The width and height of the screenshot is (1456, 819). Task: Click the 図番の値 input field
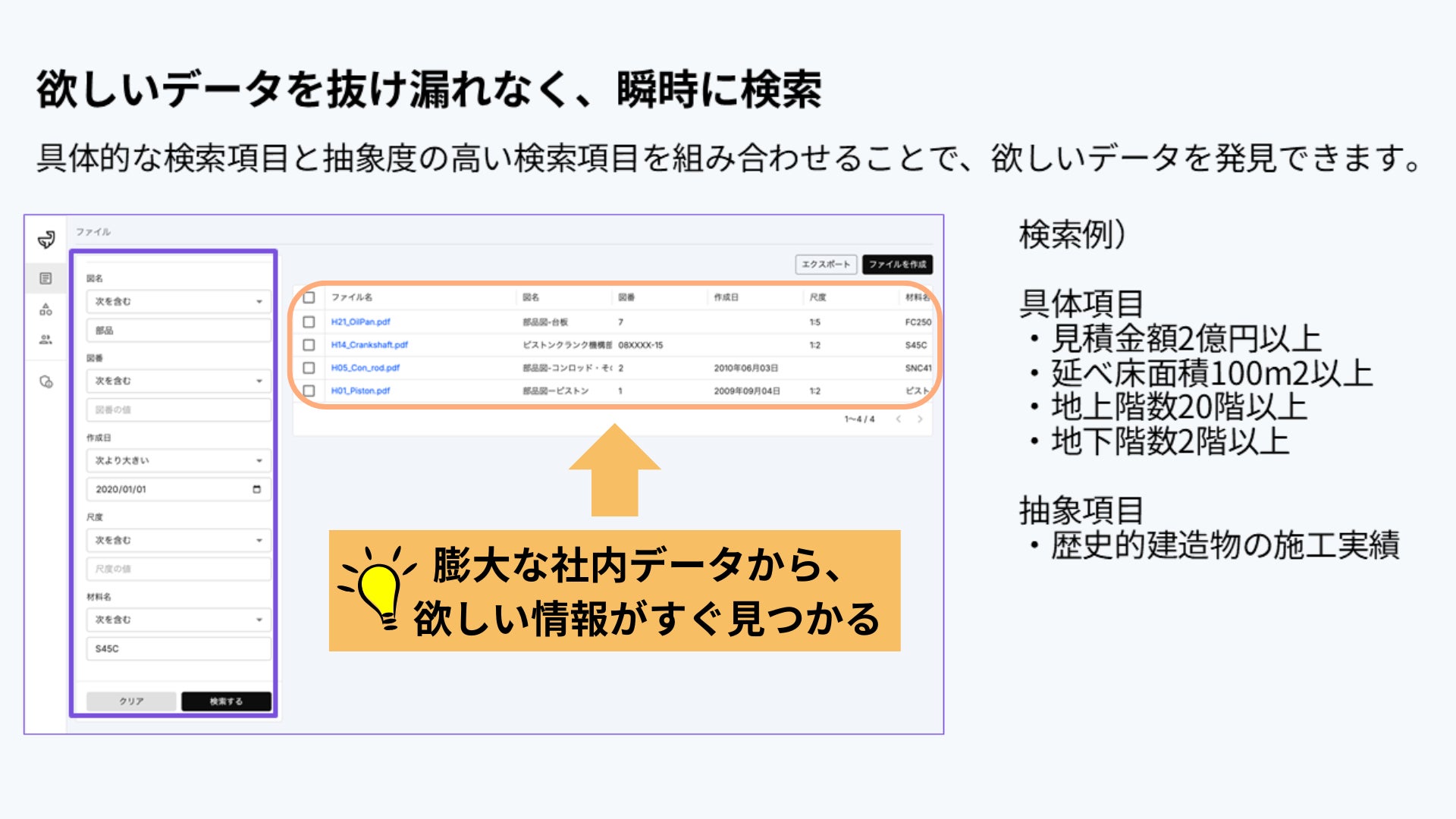click(x=178, y=409)
